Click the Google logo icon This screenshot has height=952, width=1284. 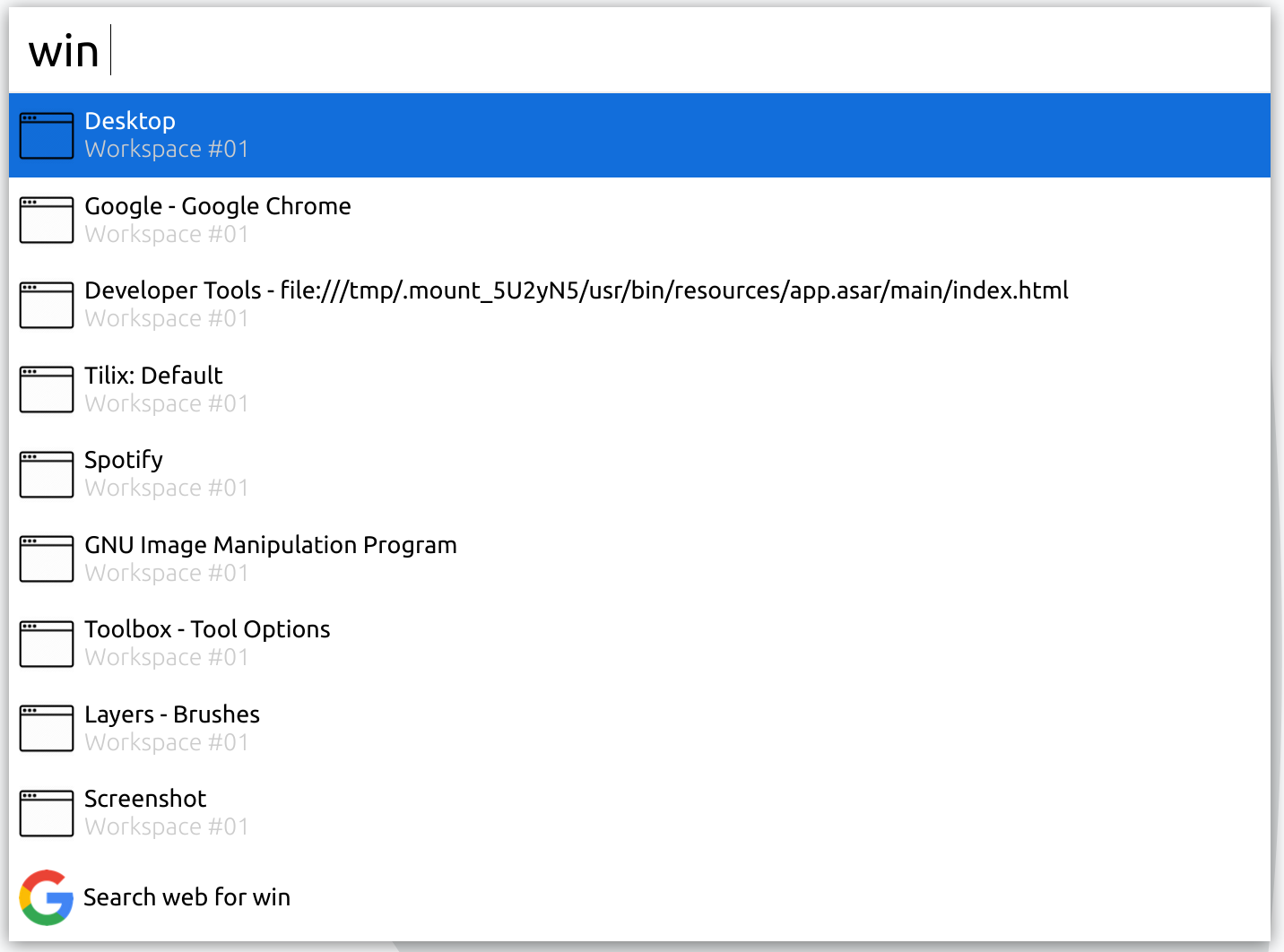click(x=47, y=897)
